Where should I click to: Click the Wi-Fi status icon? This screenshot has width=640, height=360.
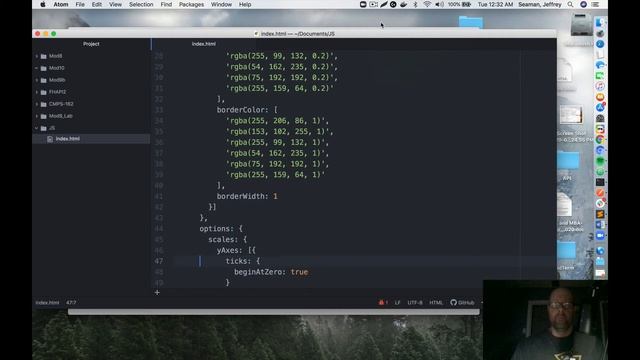tap(427, 4)
